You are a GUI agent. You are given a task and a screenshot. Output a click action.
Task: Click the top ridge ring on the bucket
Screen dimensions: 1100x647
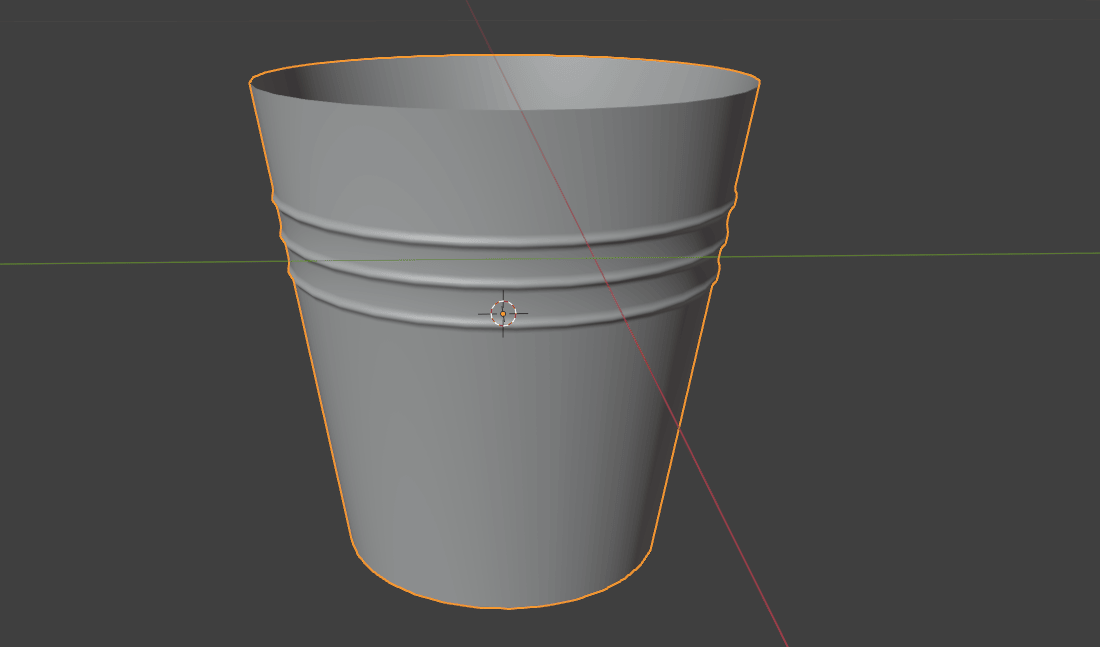pos(500,237)
